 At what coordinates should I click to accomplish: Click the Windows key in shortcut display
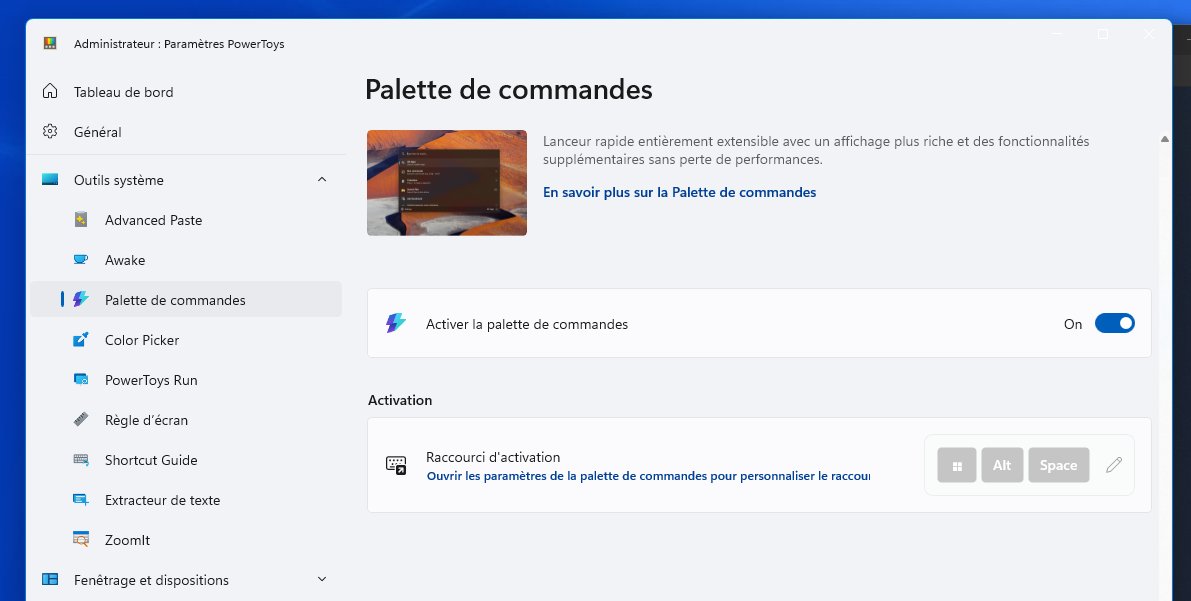957,465
